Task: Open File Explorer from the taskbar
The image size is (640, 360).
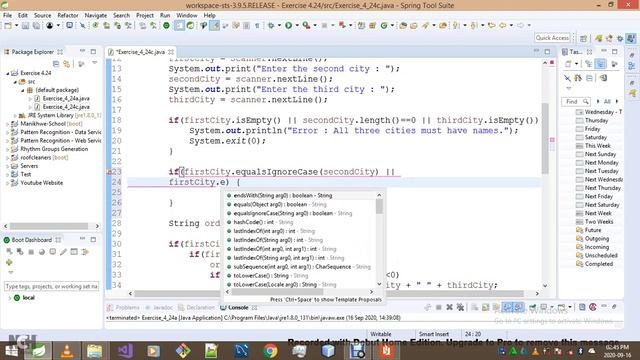Action: pyautogui.click(x=95, y=351)
